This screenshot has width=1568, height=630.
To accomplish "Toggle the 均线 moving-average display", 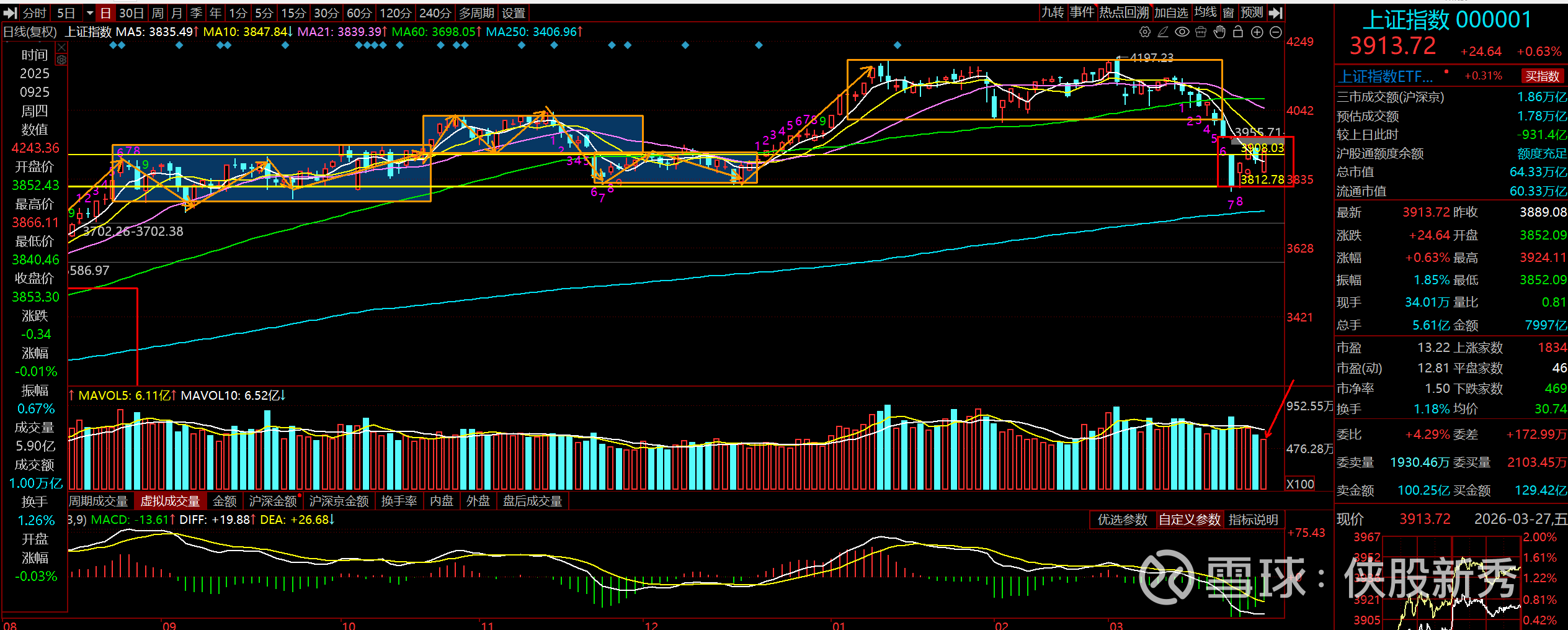I will click(x=1206, y=12).
